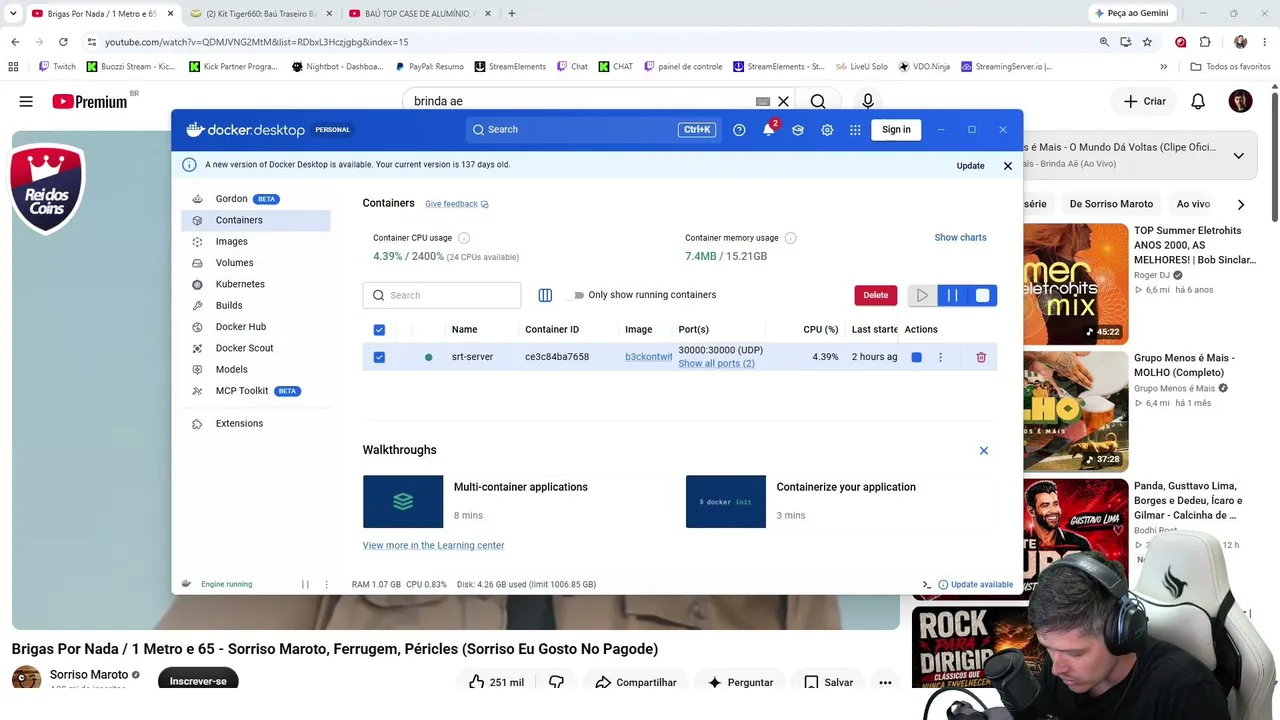Viewport: 1280px width, 720px height.
Task: Click the red Delete button
Action: [876, 295]
